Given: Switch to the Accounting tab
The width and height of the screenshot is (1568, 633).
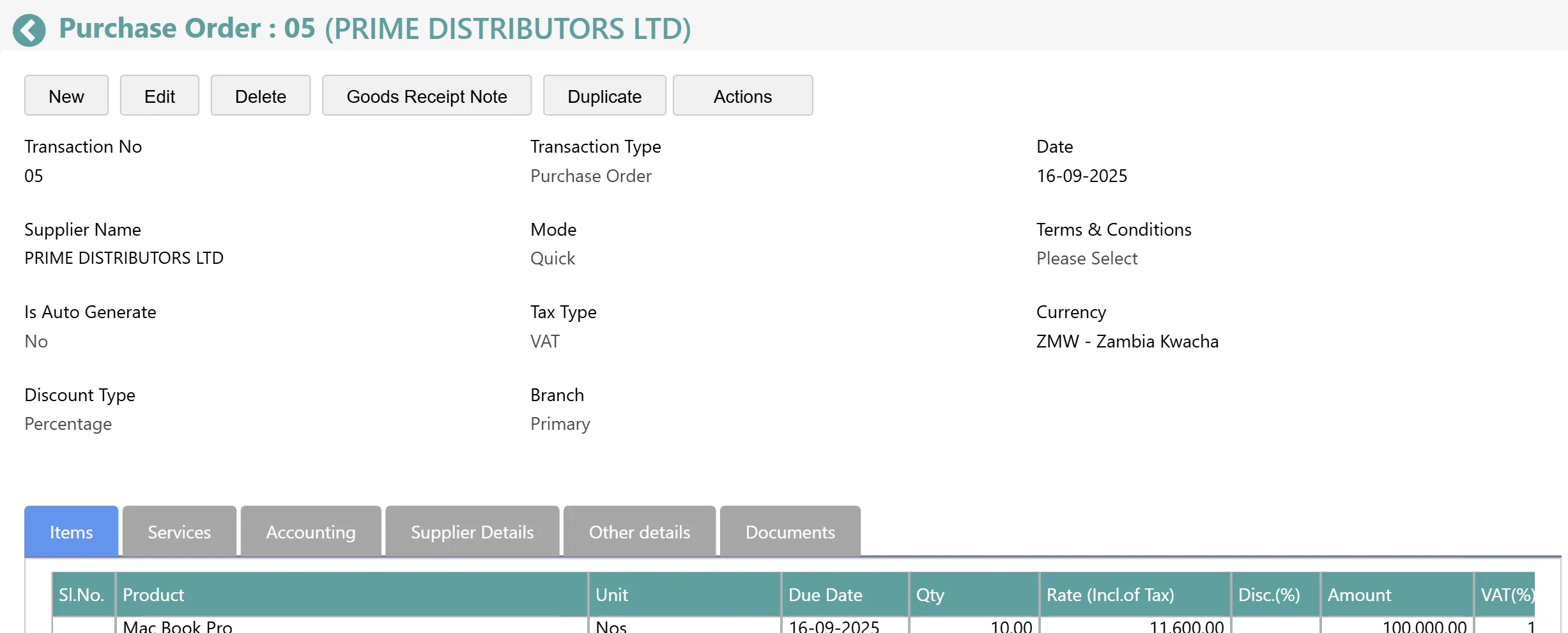Looking at the screenshot, I should [311, 531].
